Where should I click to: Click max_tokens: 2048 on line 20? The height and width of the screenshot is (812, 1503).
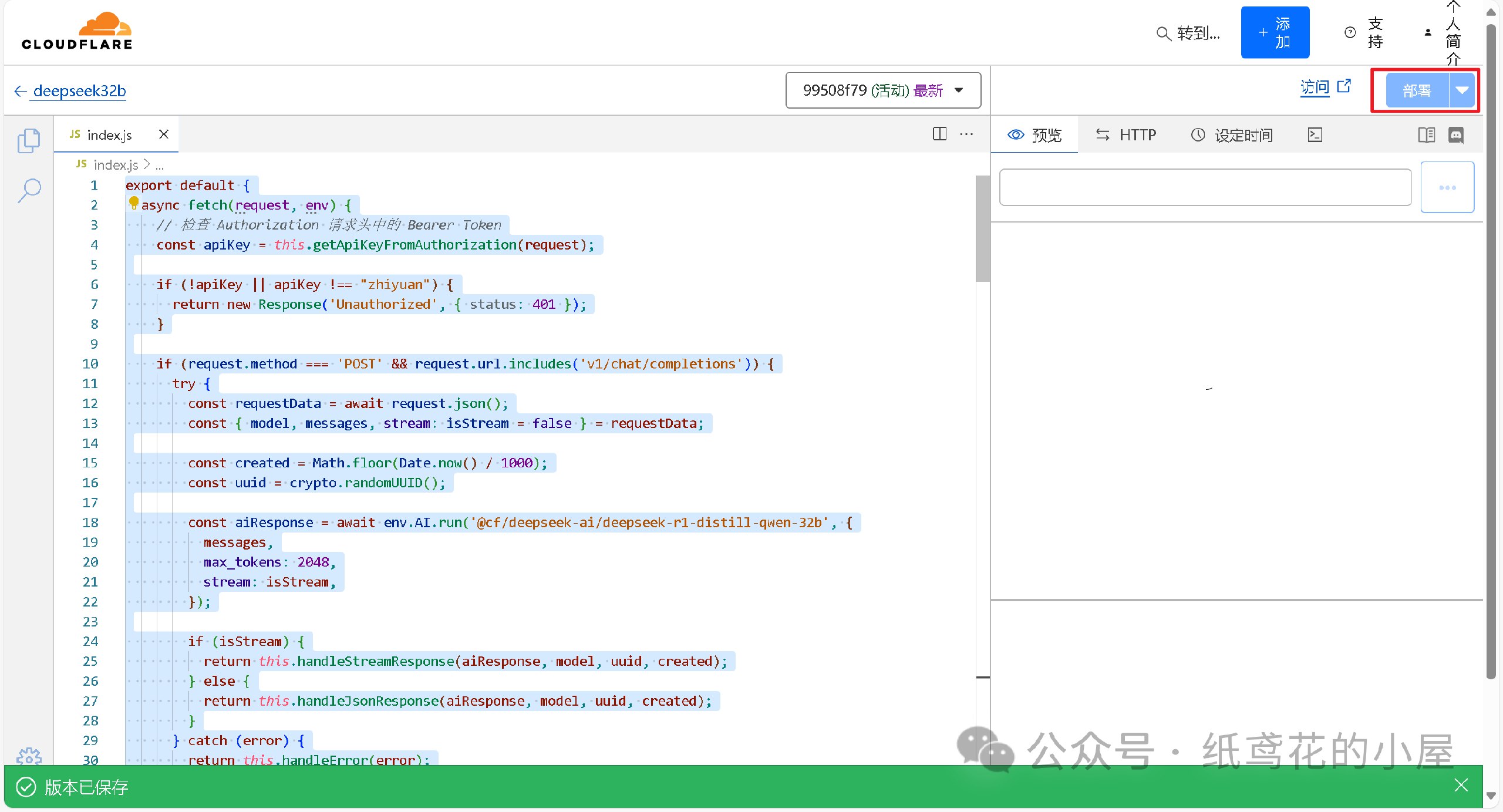click(x=269, y=562)
